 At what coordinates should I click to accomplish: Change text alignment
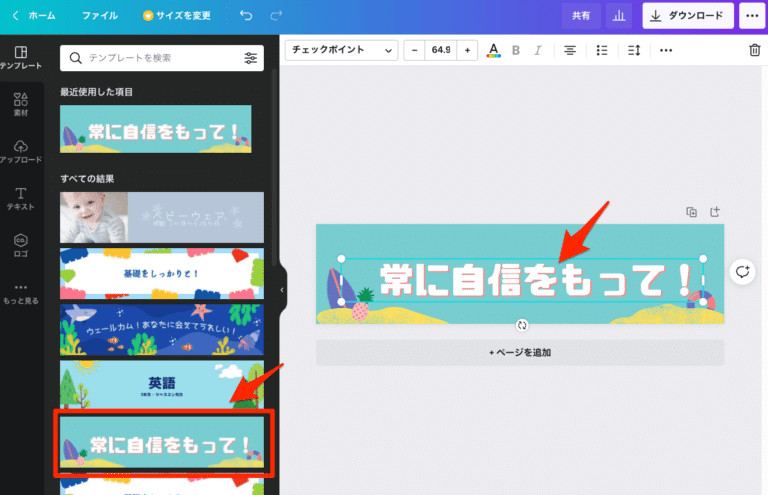(x=570, y=50)
